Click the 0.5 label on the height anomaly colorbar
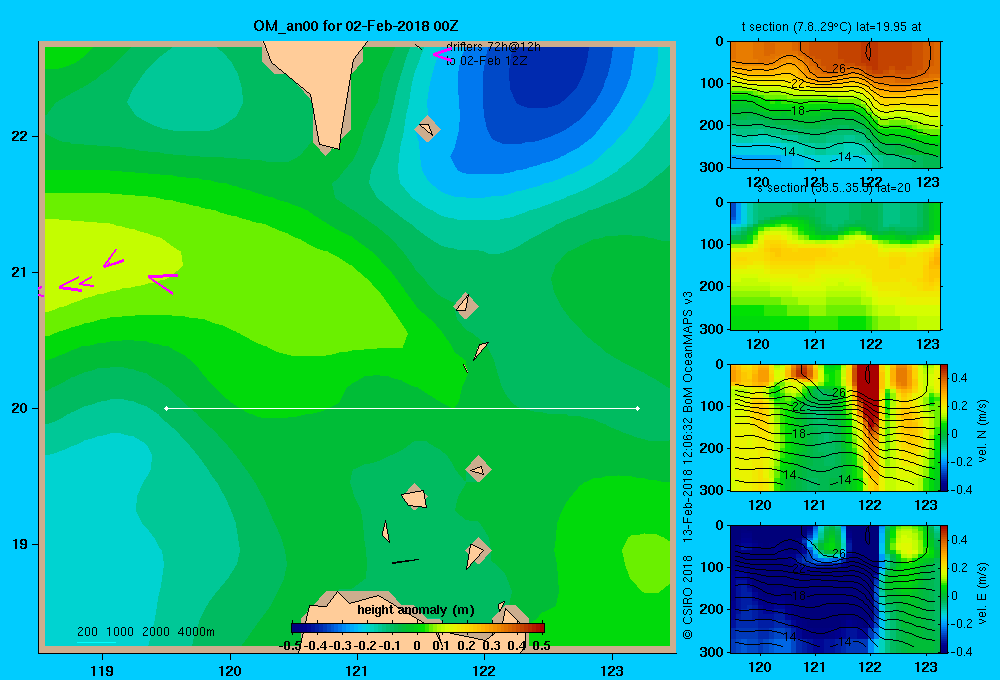This screenshot has width=1000, height=680. click(541, 646)
